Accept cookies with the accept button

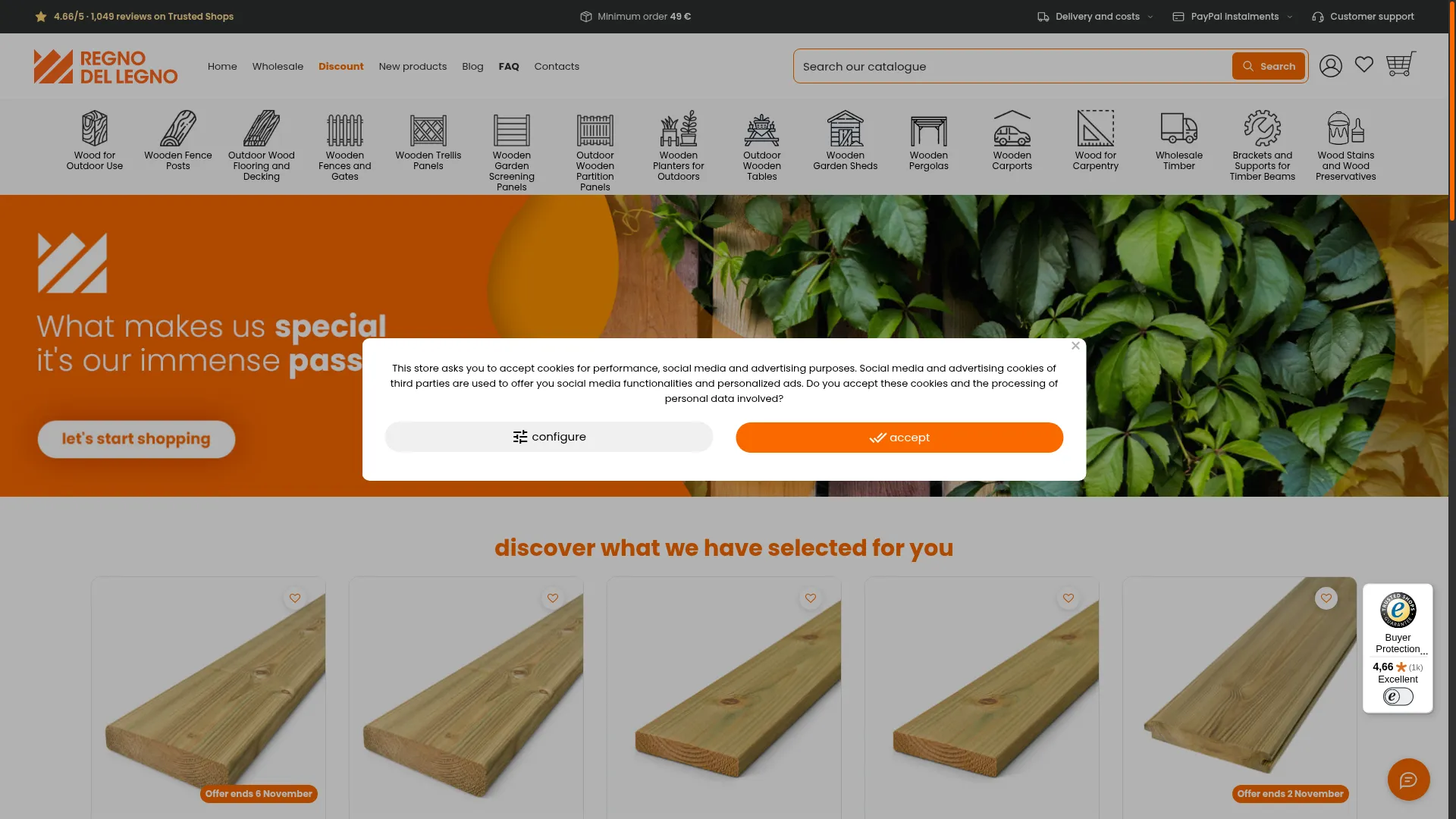pos(899,438)
